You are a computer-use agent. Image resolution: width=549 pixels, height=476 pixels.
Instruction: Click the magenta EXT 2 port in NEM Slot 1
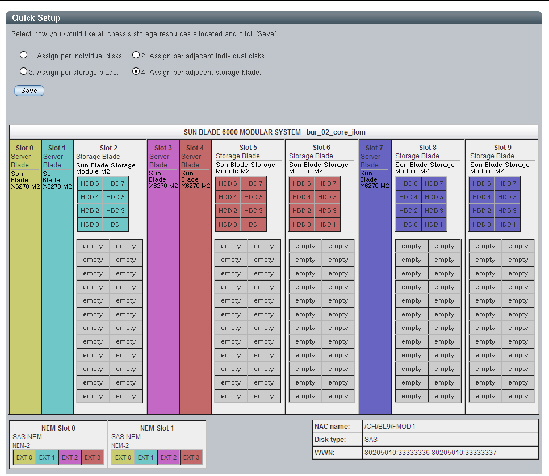(168, 457)
